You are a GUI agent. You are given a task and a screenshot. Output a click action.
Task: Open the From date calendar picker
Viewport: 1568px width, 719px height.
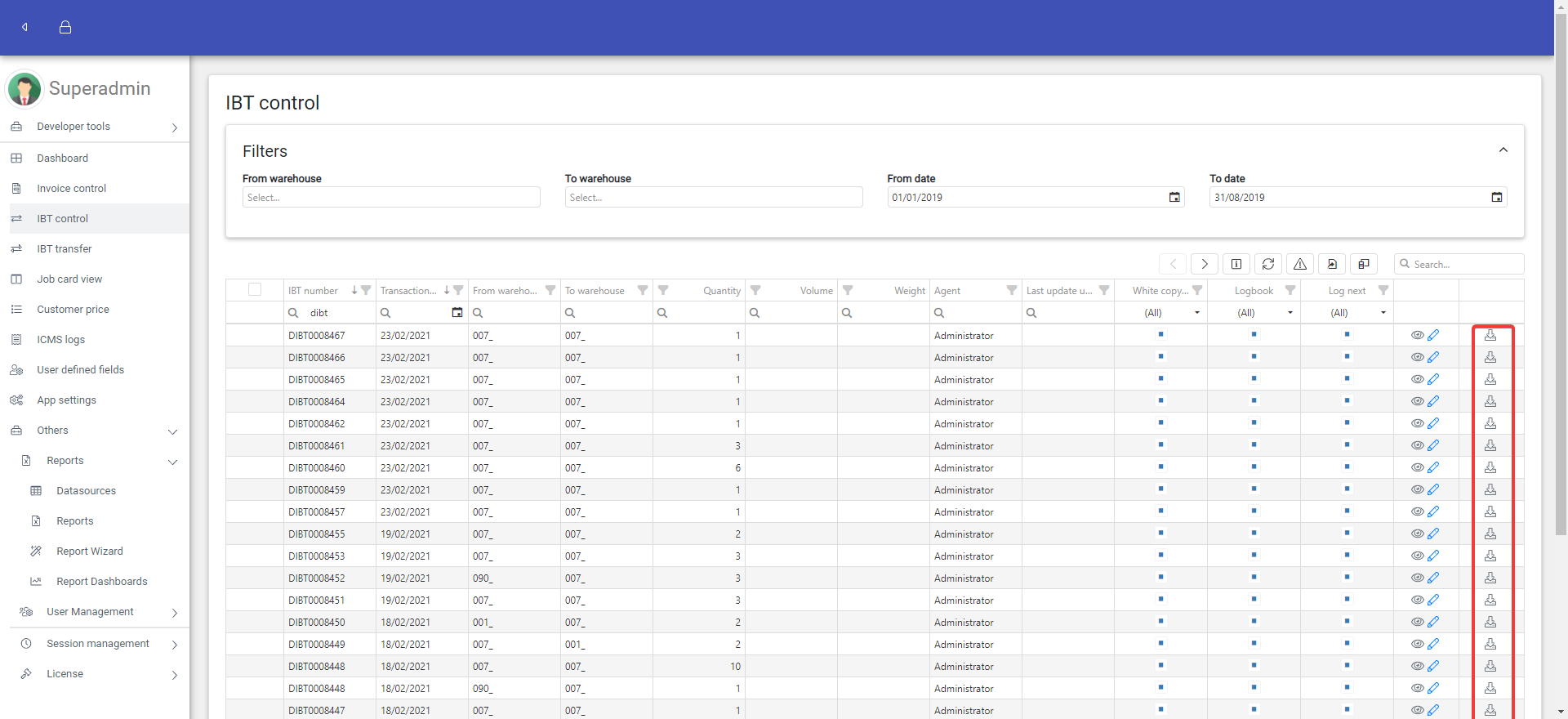(x=1174, y=198)
